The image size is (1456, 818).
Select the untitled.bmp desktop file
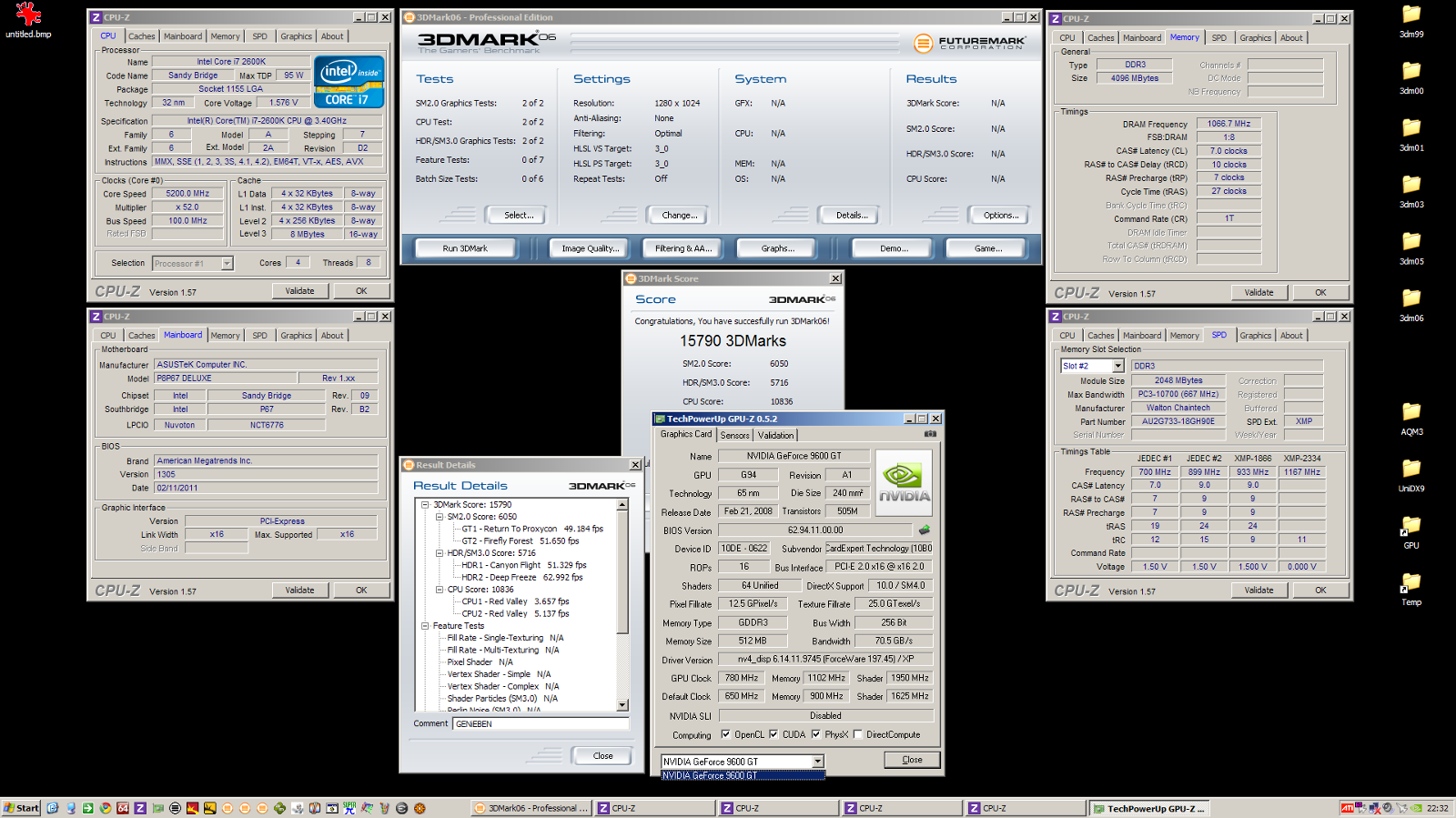point(29,20)
